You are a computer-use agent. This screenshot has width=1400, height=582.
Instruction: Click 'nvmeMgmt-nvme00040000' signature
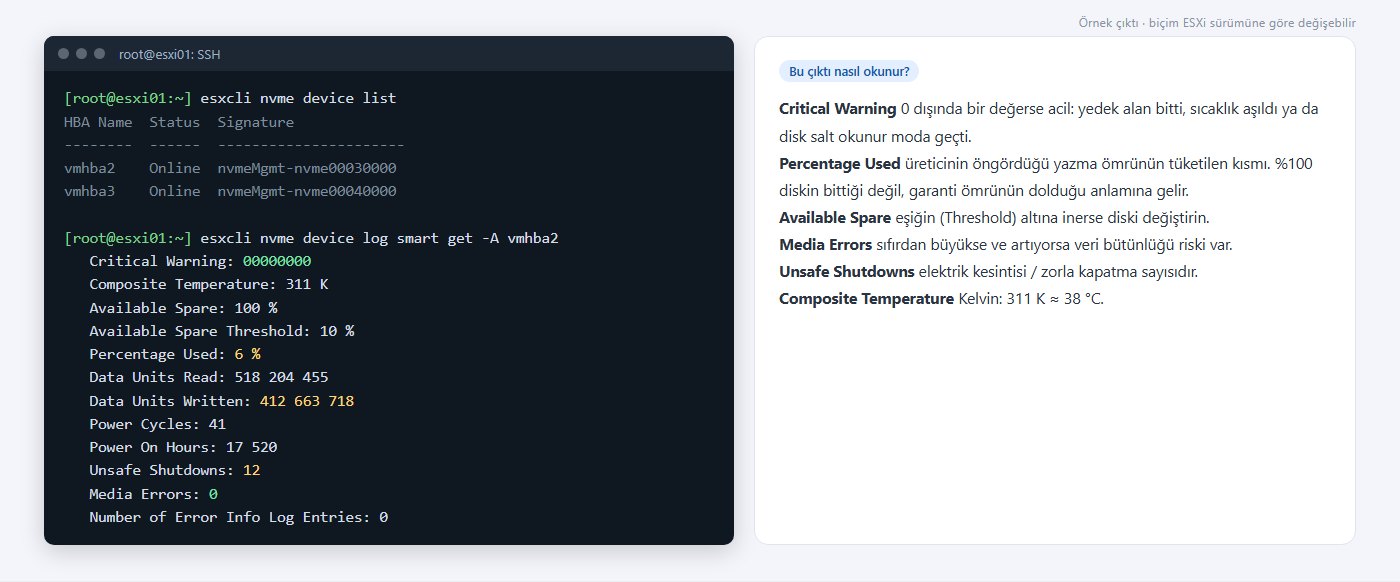coord(307,191)
